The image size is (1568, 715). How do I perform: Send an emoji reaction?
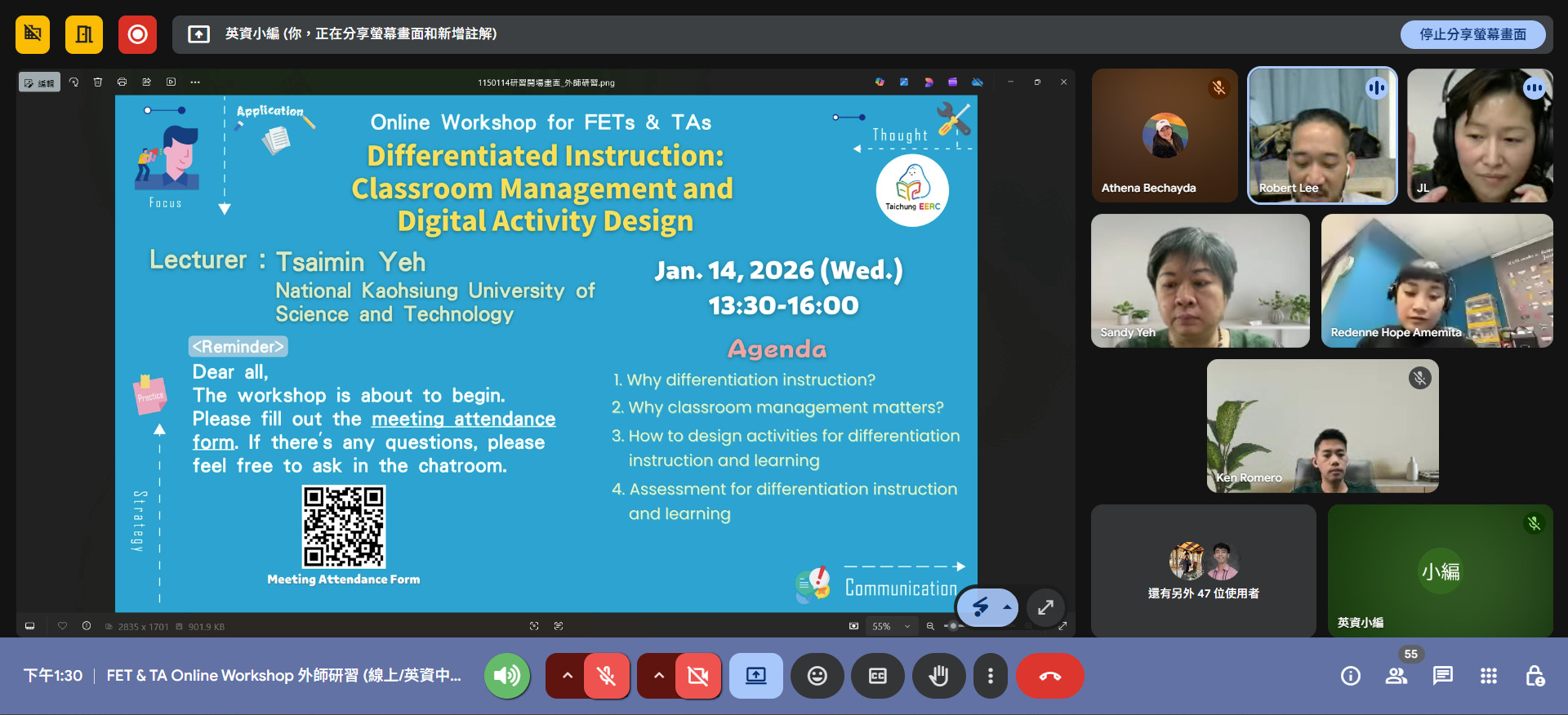[x=817, y=676]
